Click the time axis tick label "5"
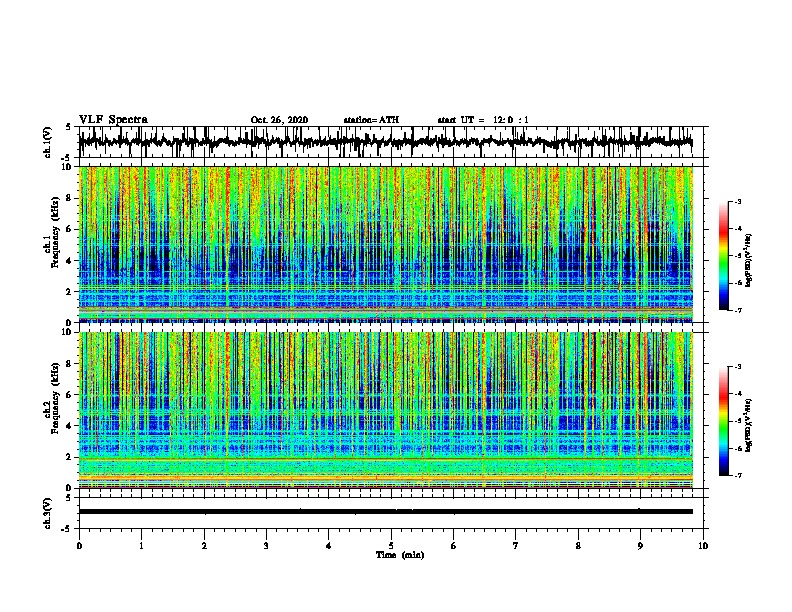The image size is (792, 612). 391,546
